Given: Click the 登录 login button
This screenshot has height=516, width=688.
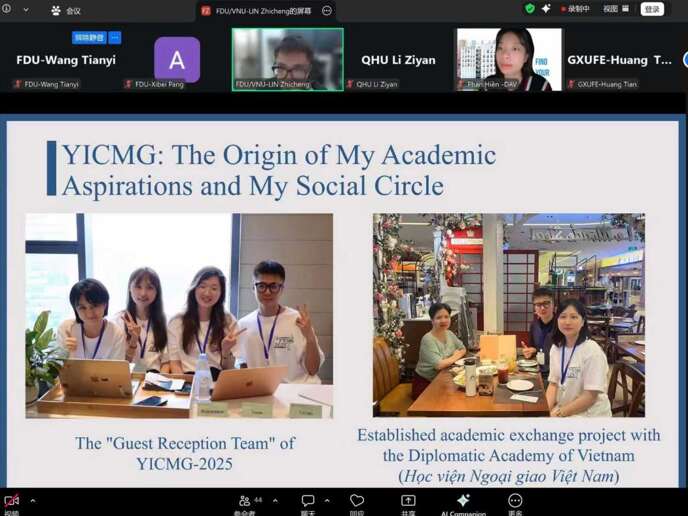Looking at the screenshot, I should tap(652, 9).
